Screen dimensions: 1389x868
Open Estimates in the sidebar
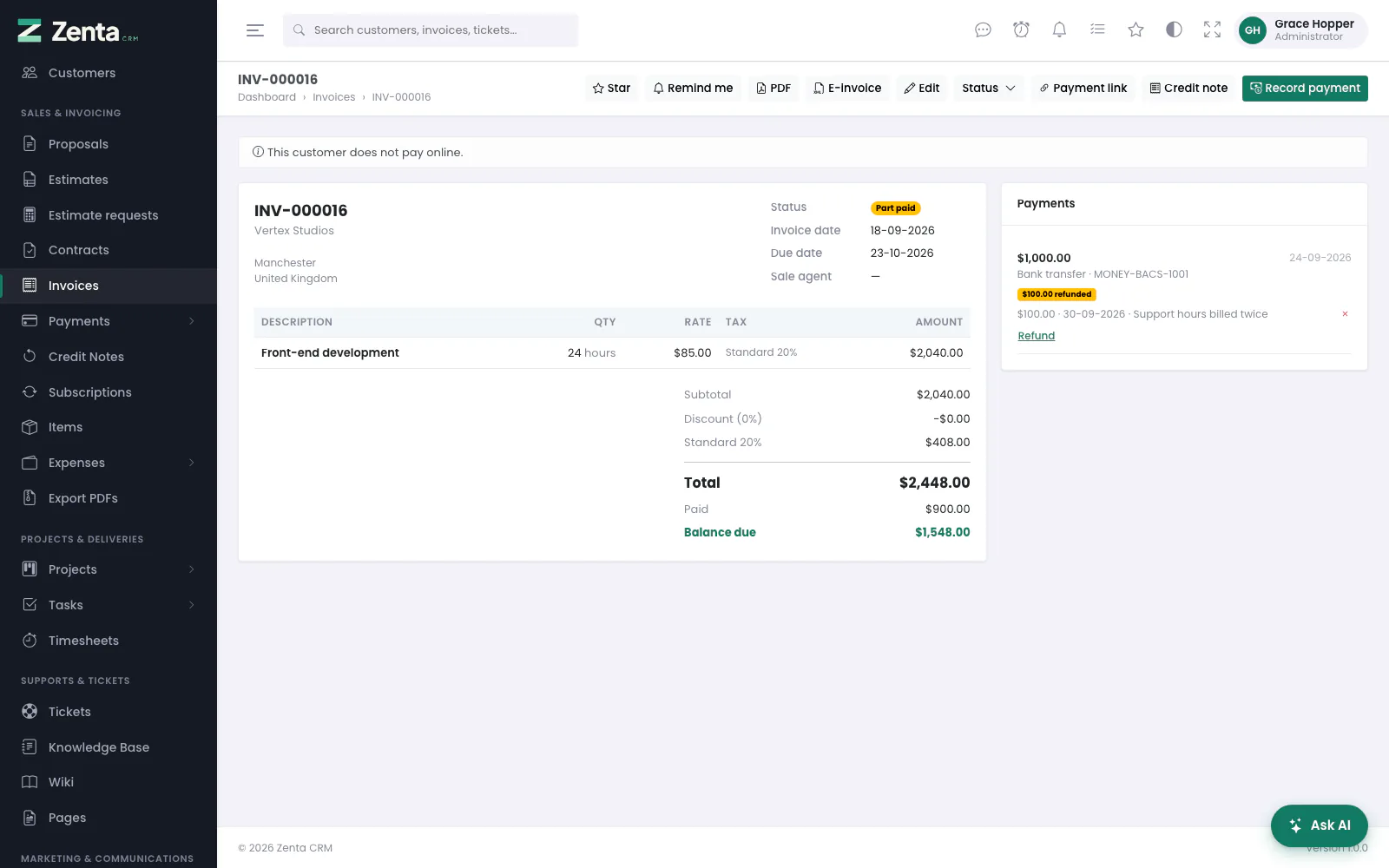[x=109, y=180]
